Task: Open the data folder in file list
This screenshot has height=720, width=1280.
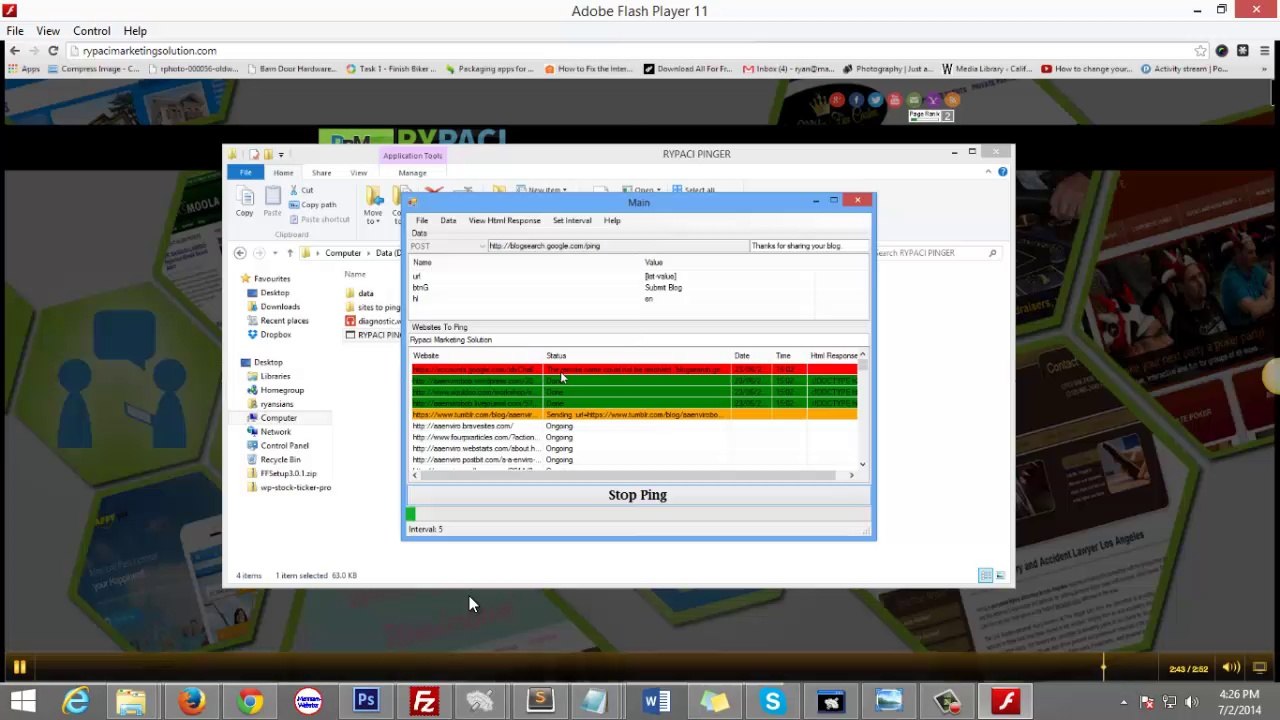Action: pos(366,294)
